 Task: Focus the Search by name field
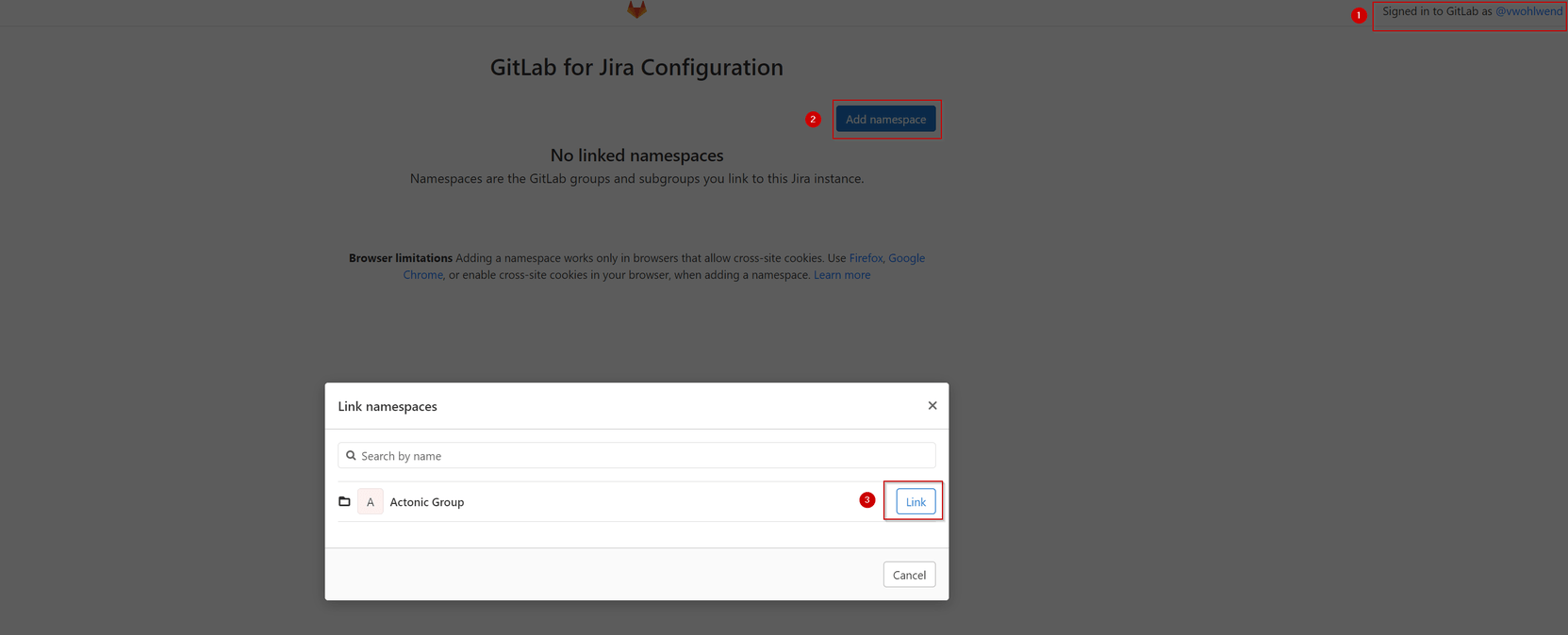point(636,455)
